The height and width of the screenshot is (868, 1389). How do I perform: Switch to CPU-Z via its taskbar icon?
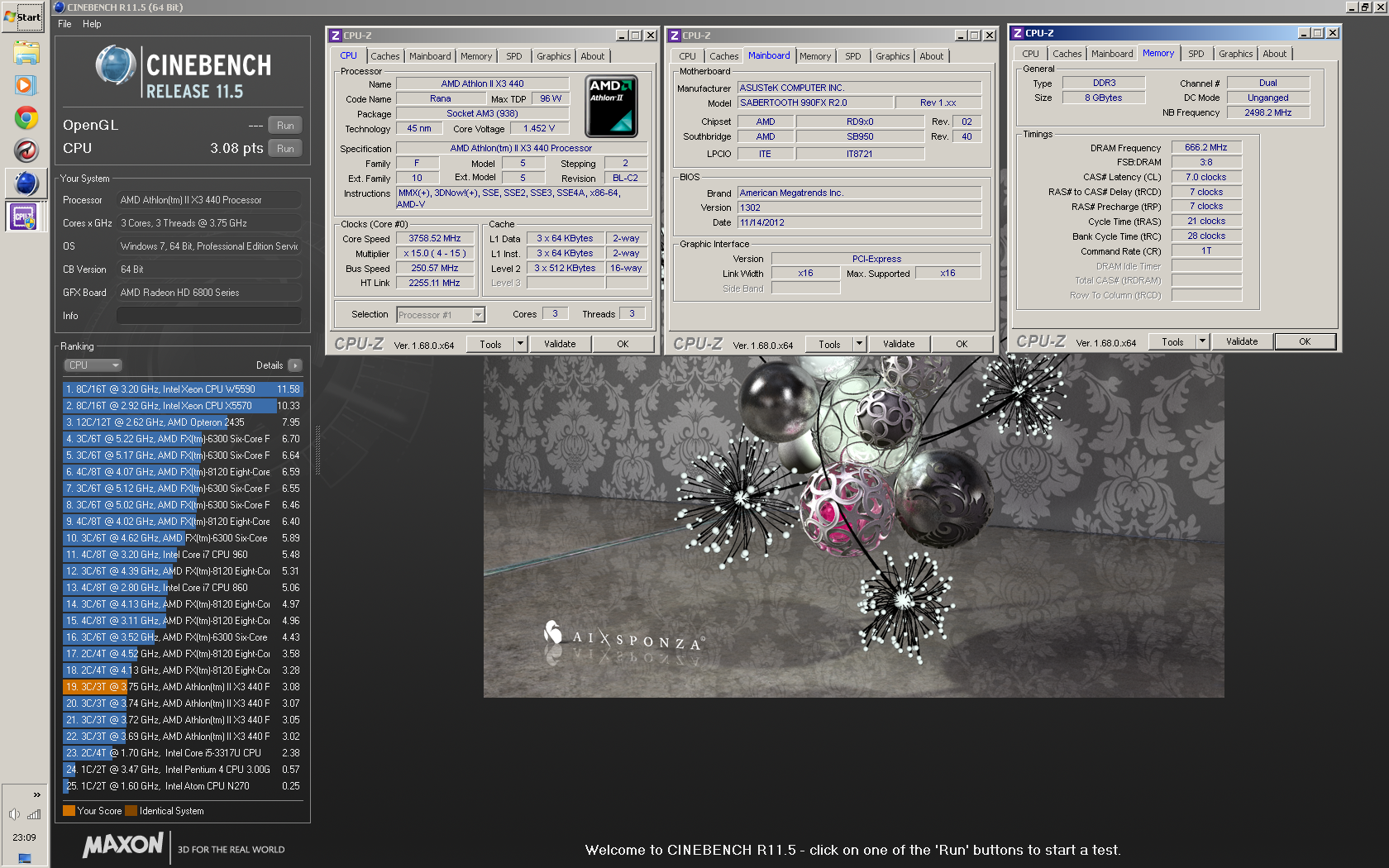(24, 217)
